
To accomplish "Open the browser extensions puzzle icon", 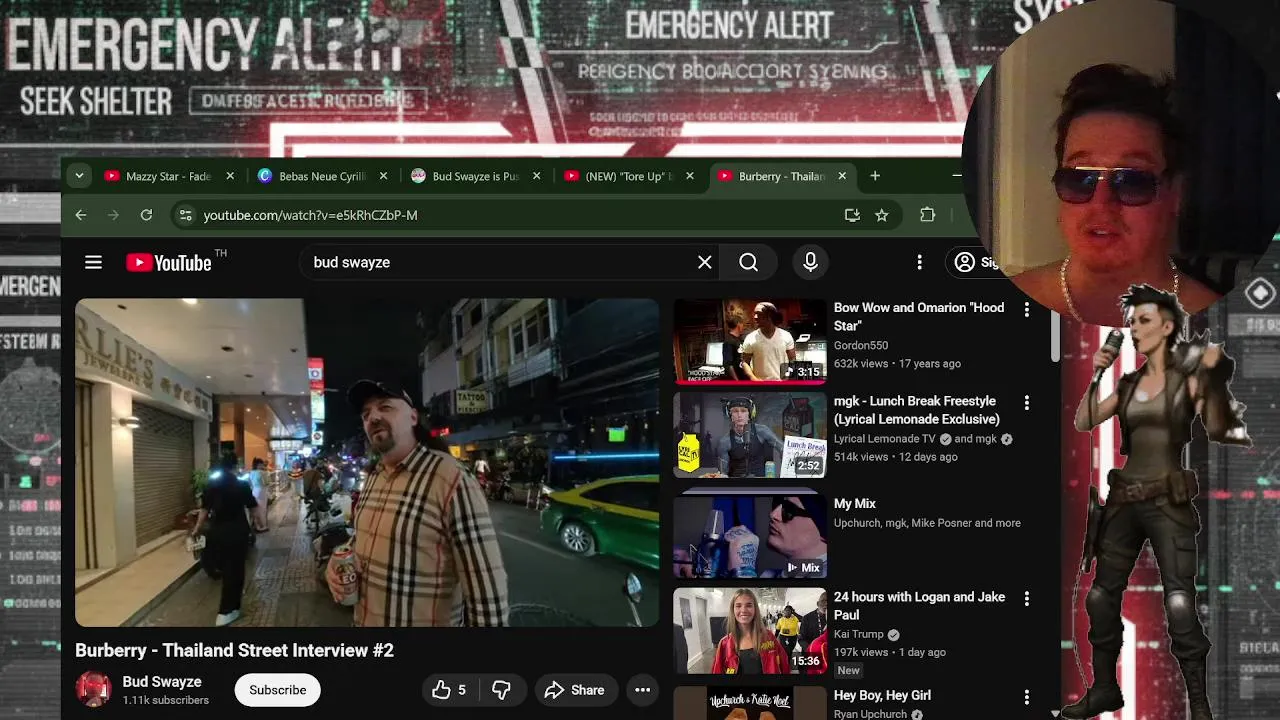I will click(927, 215).
